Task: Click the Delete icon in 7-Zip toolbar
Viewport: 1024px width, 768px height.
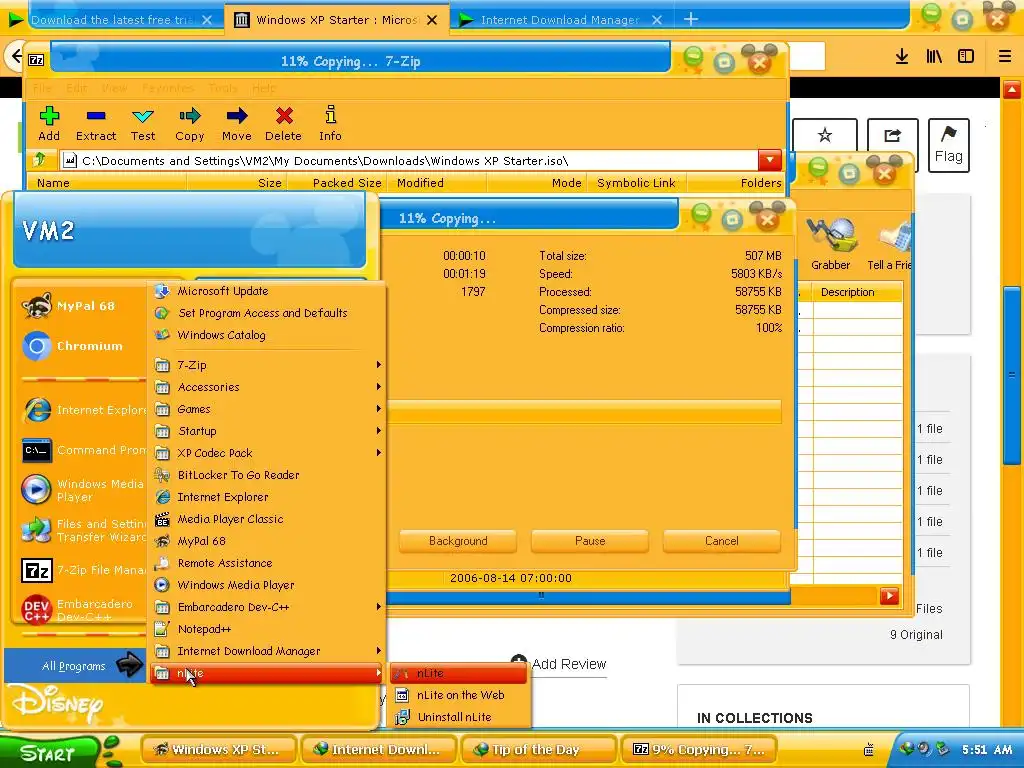Action: [283, 123]
